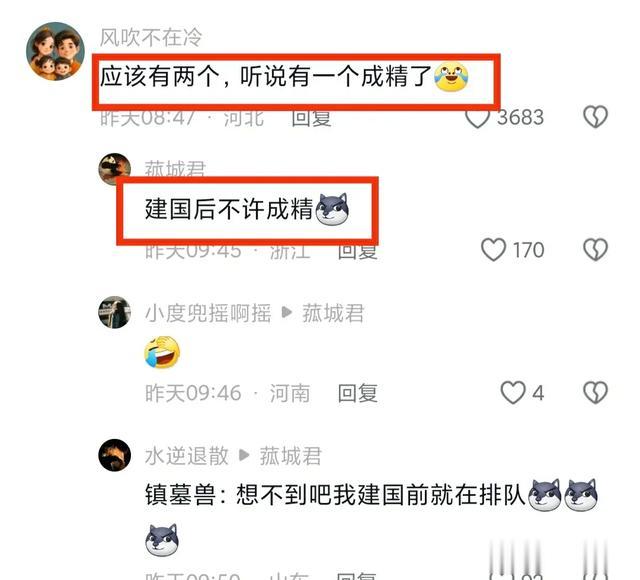Open username 风吹不在冷
This screenshot has height=580, width=640.
151,38
